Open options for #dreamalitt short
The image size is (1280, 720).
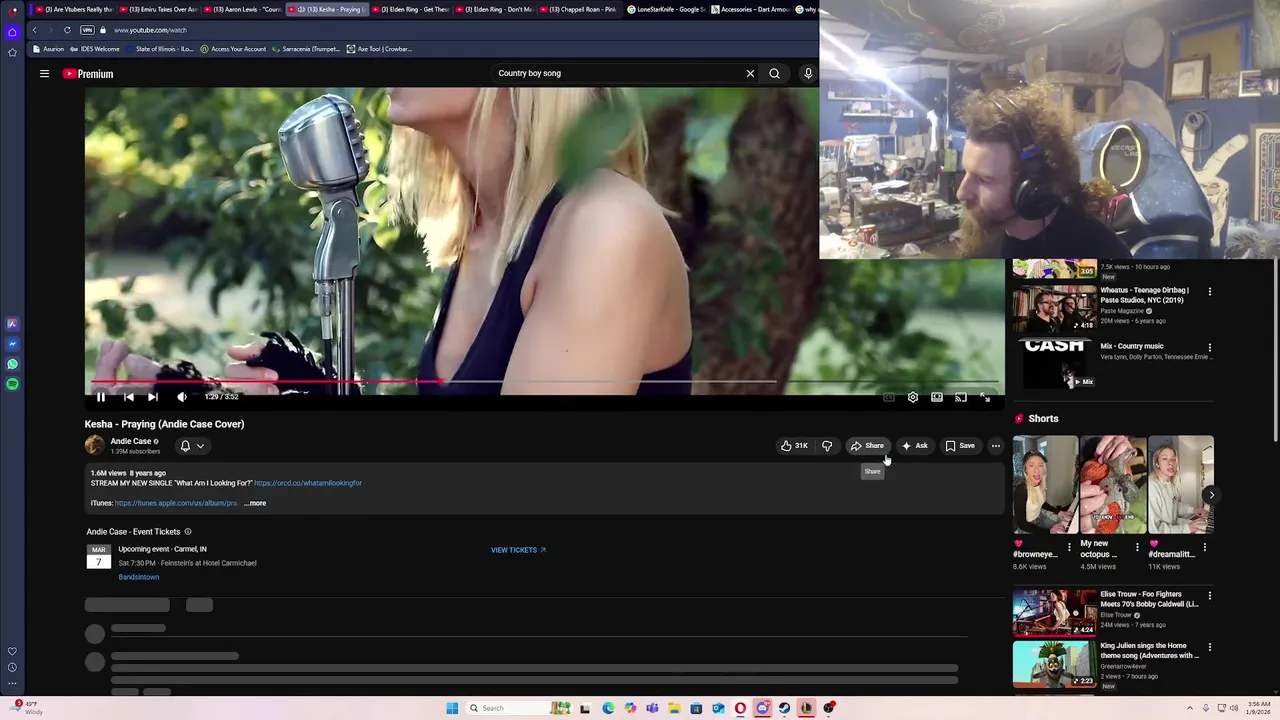click(1205, 547)
